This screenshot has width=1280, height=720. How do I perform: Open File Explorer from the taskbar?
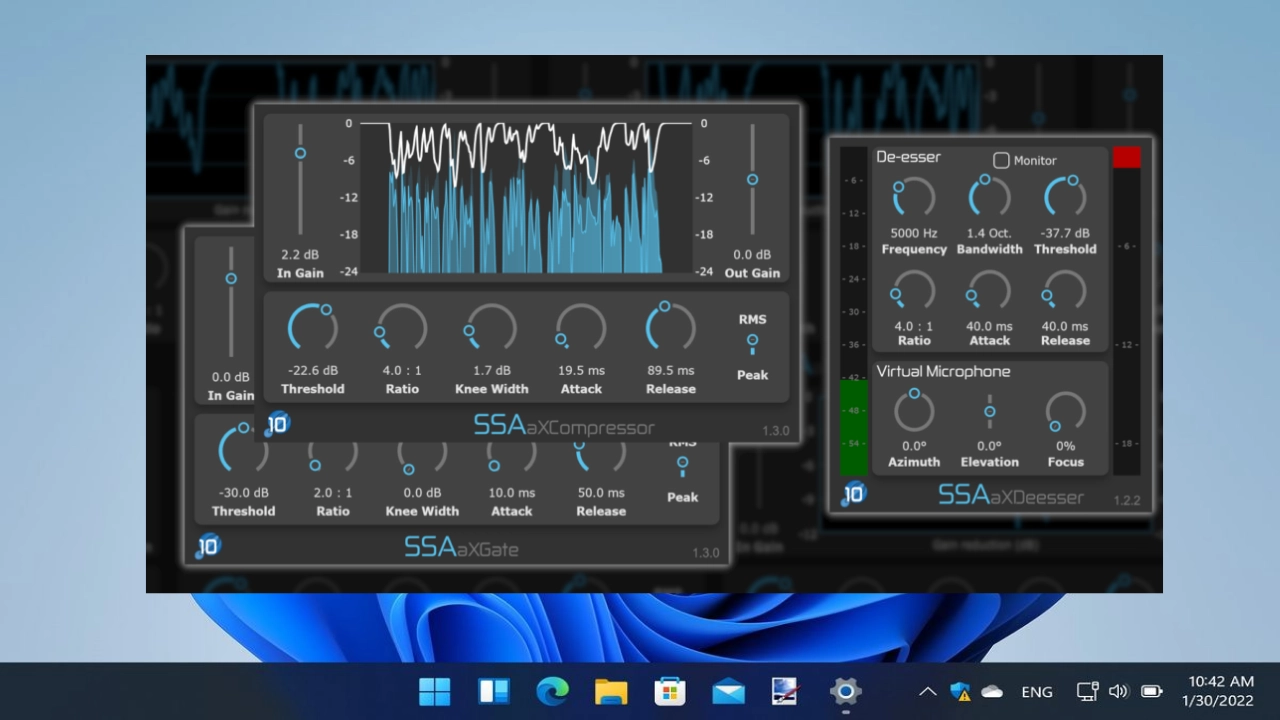(x=611, y=691)
